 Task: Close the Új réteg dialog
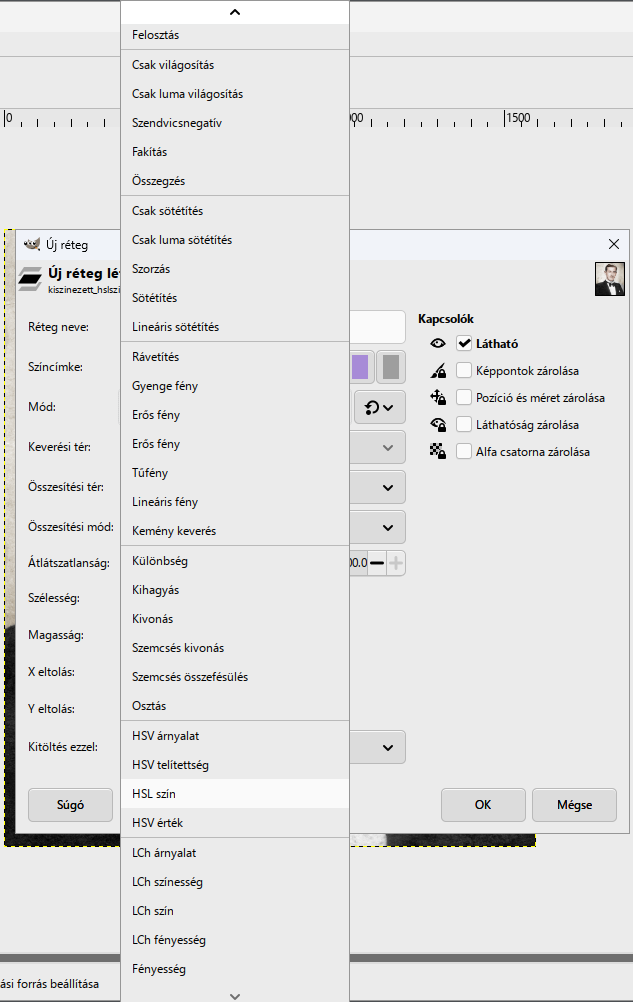(614, 244)
